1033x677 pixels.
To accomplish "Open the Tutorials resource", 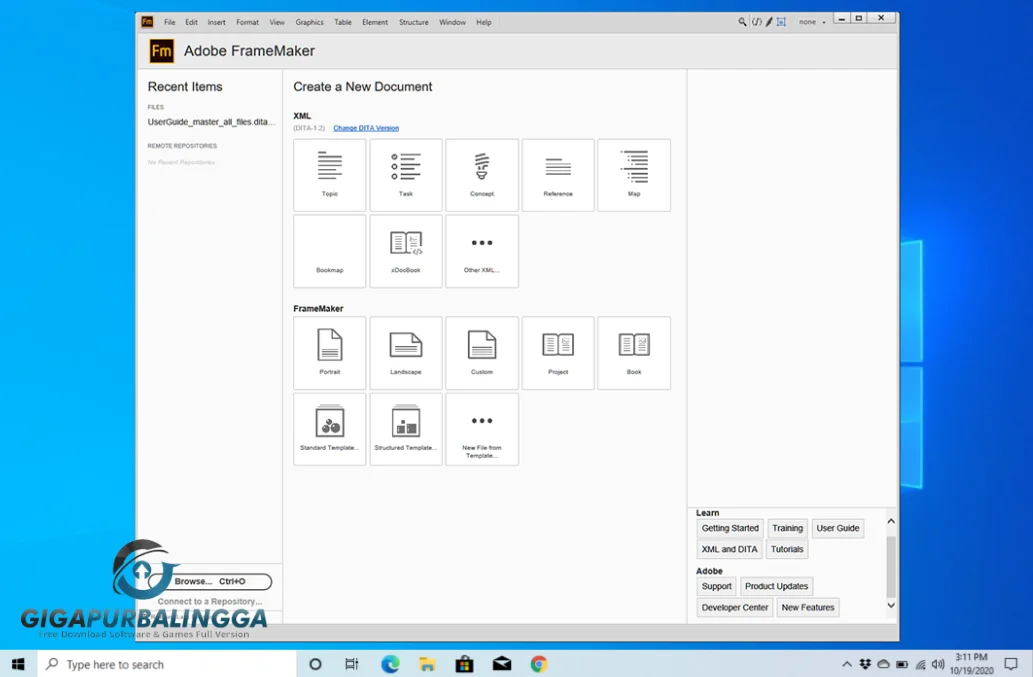I will [x=787, y=549].
